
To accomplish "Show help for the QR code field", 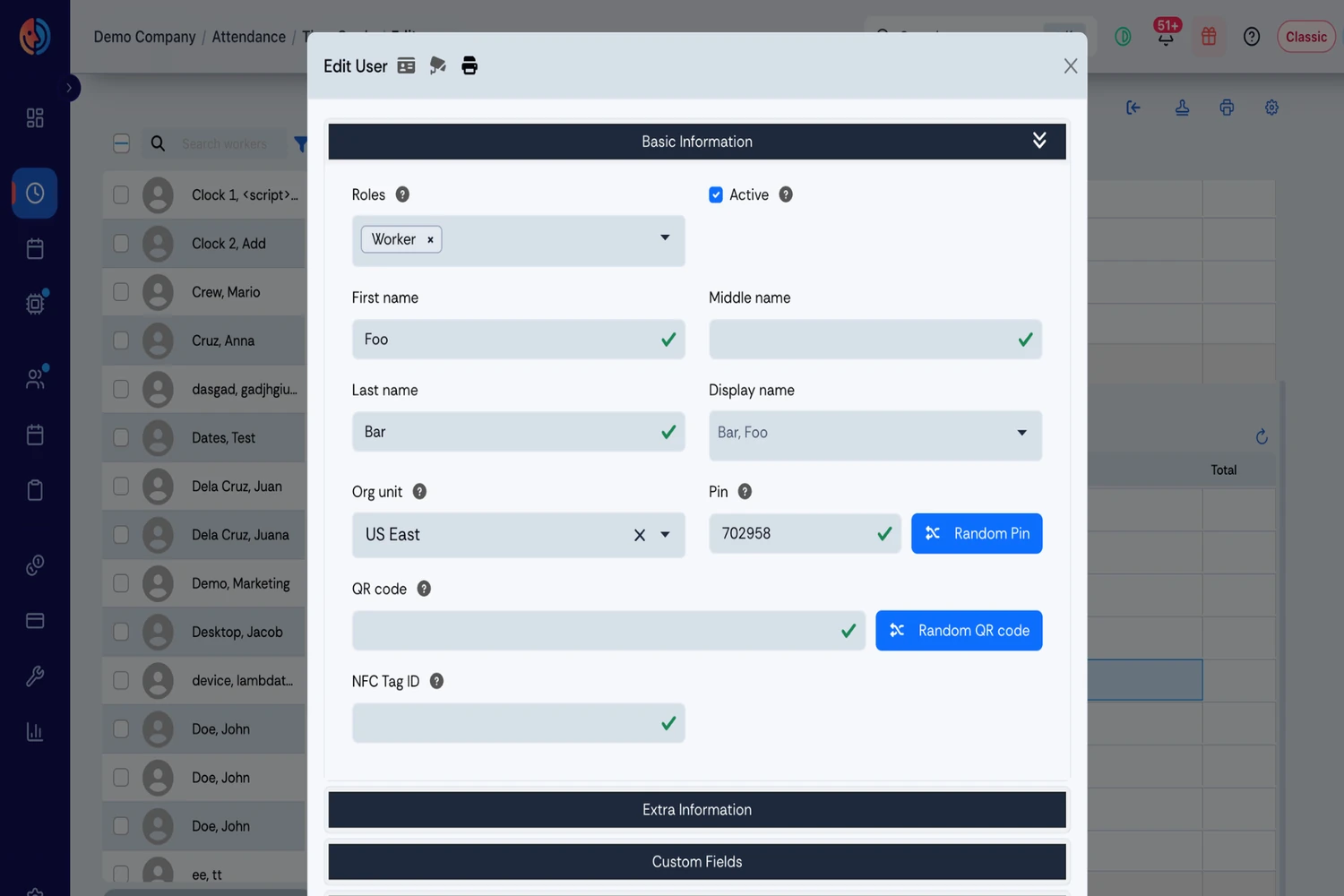I will 424,589.
